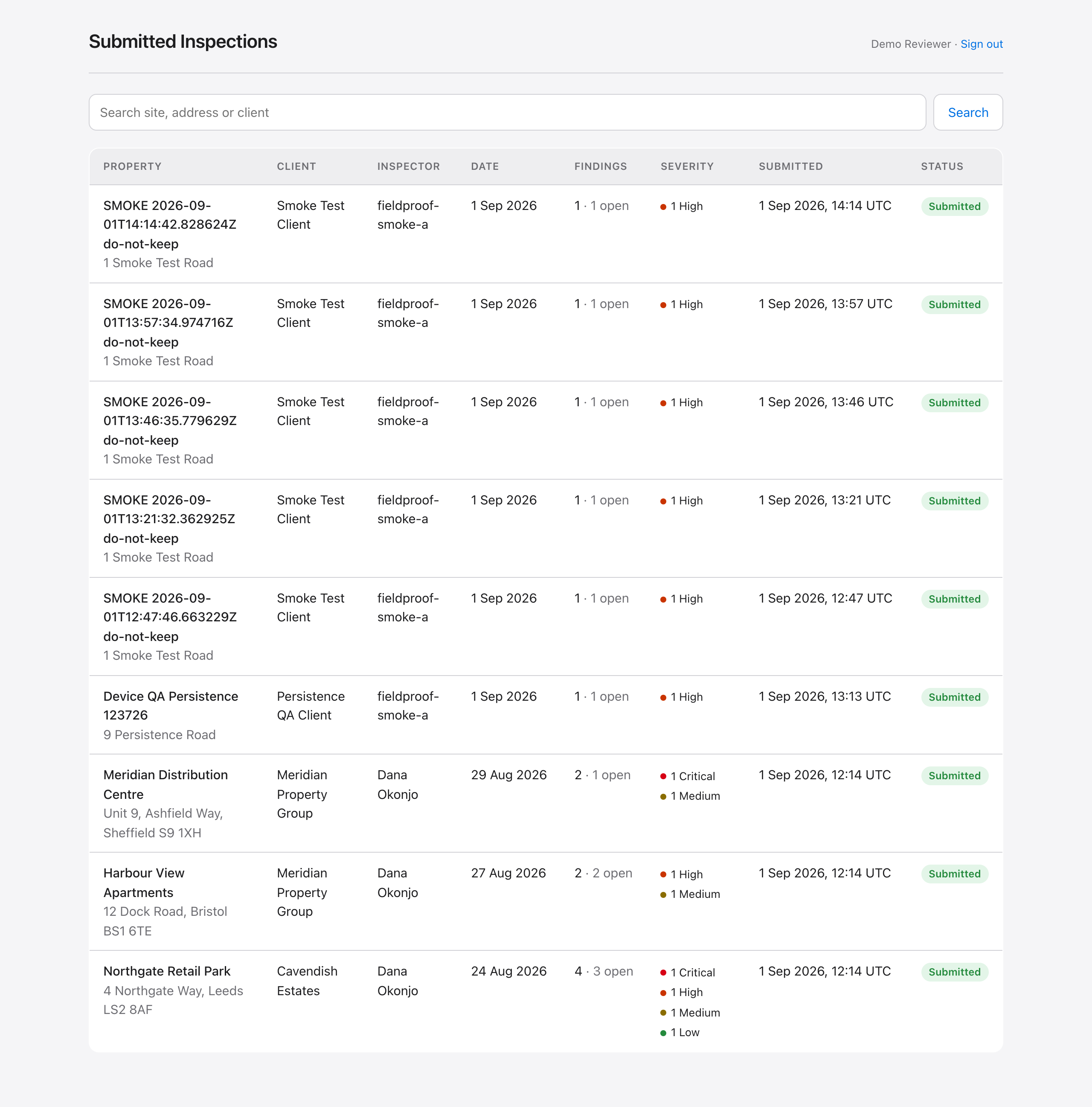This screenshot has height=1107, width=1092.
Task: Click the Submitted badge in the 13:46 UTC row
Action: pyautogui.click(x=955, y=402)
